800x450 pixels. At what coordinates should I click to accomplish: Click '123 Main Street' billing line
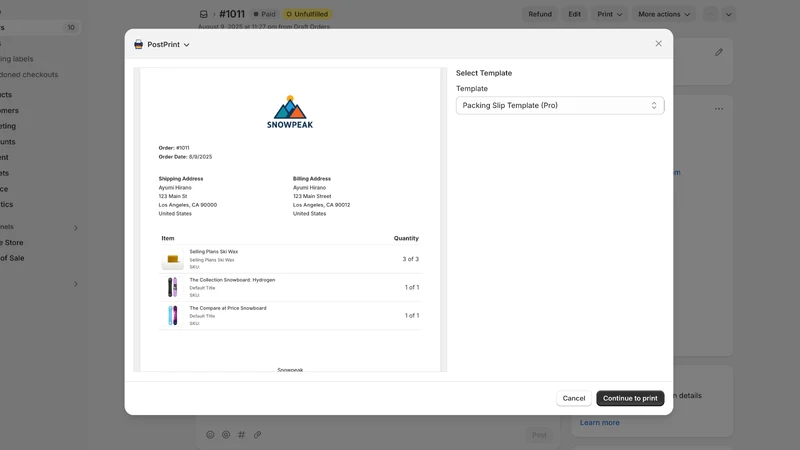point(312,196)
